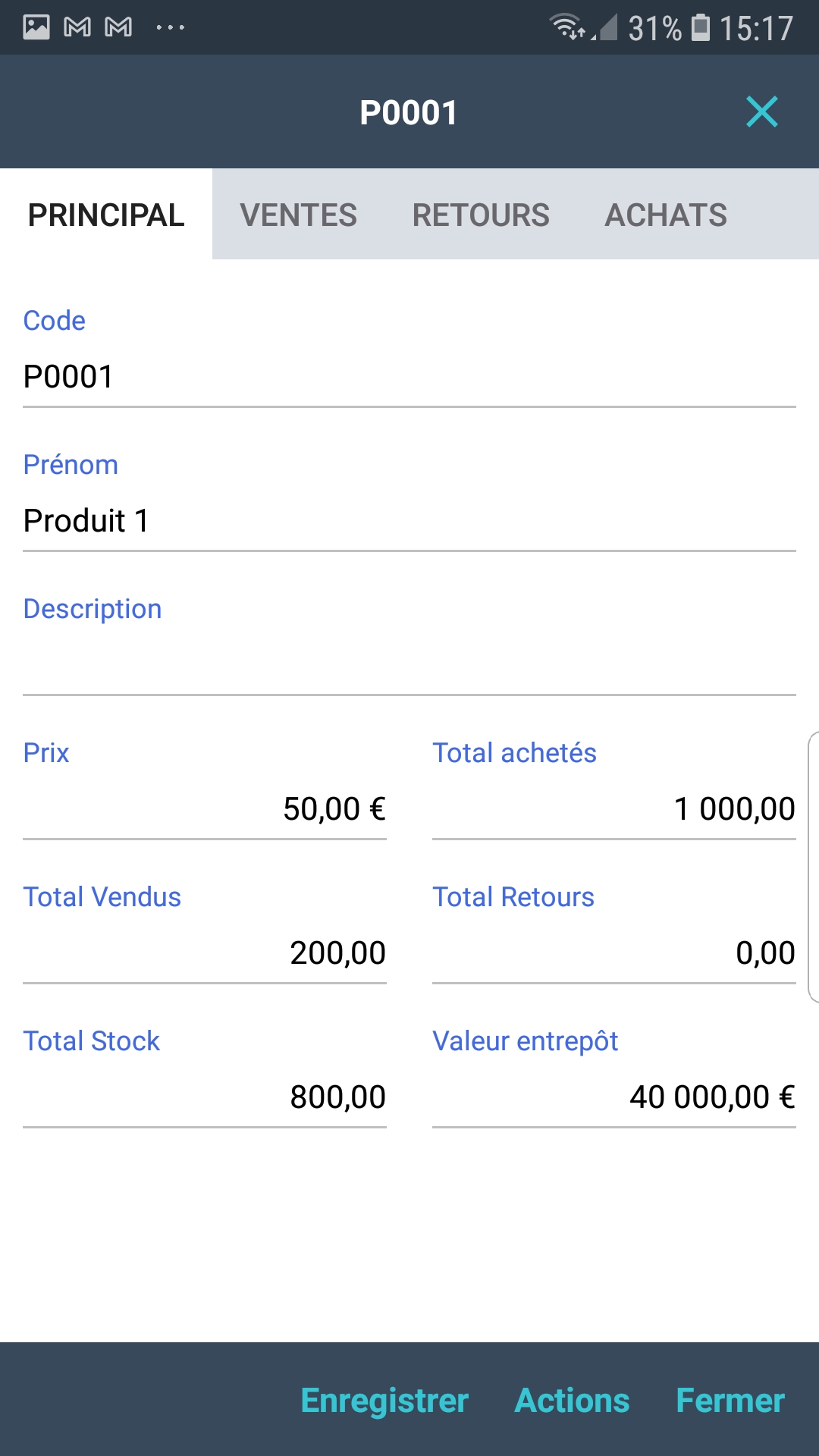
Task: Focus the Prénom field with Produit 1
Action: coord(409,521)
